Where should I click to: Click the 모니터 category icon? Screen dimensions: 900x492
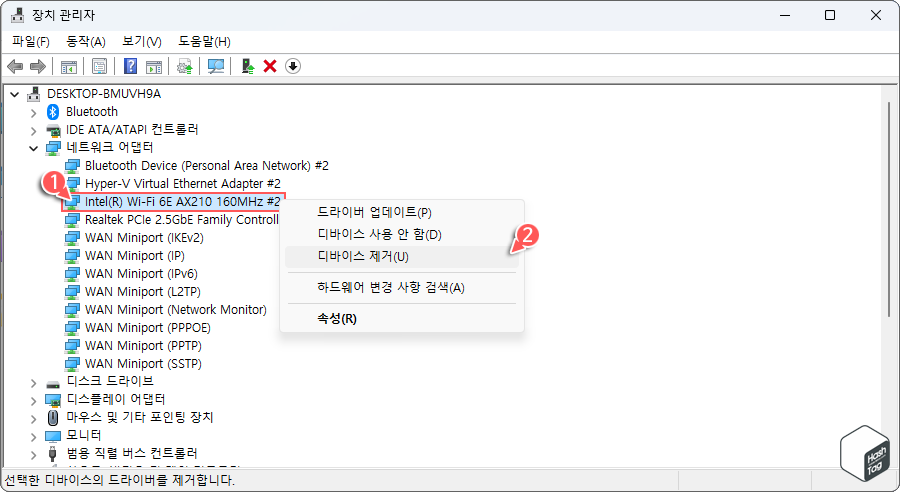coord(53,436)
